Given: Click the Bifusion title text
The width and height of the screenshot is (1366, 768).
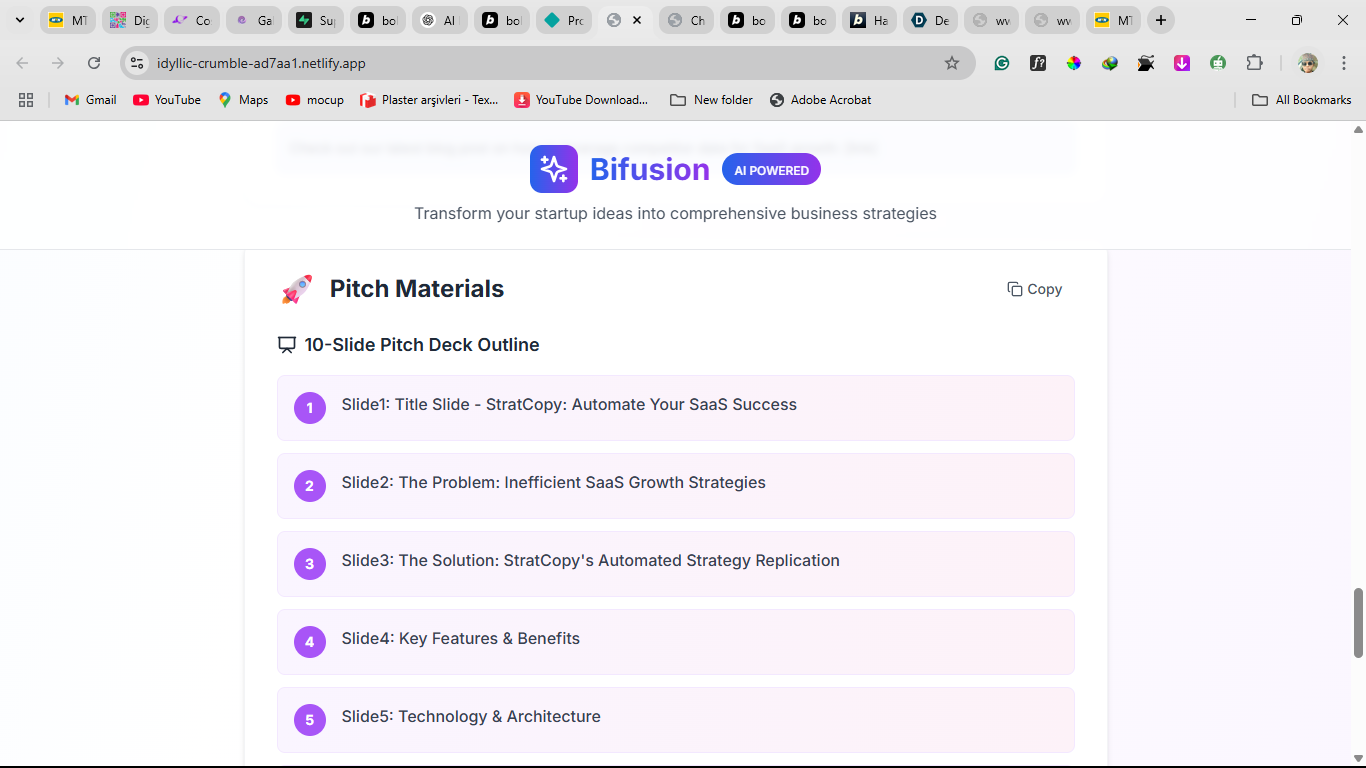Looking at the screenshot, I should point(650,169).
